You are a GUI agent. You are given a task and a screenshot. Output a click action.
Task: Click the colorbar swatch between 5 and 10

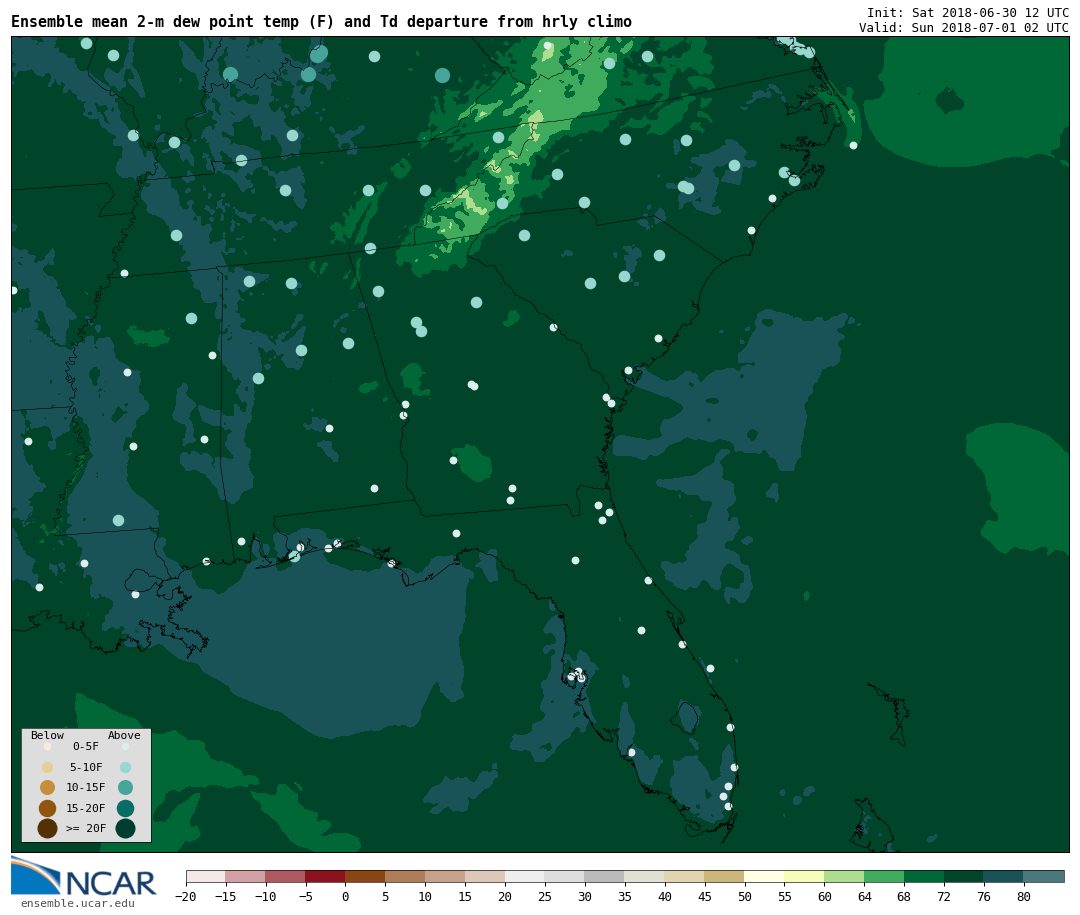(x=406, y=877)
